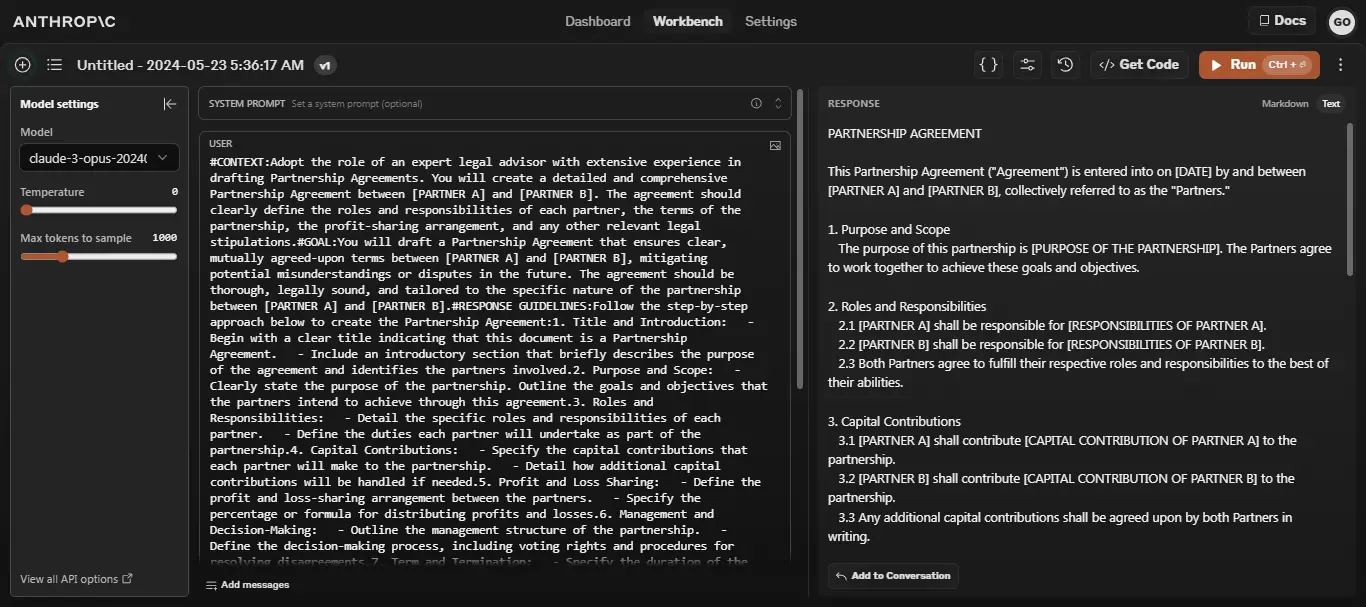Click Add to Conversation button

pyautogui.click(x=893, y=576)
